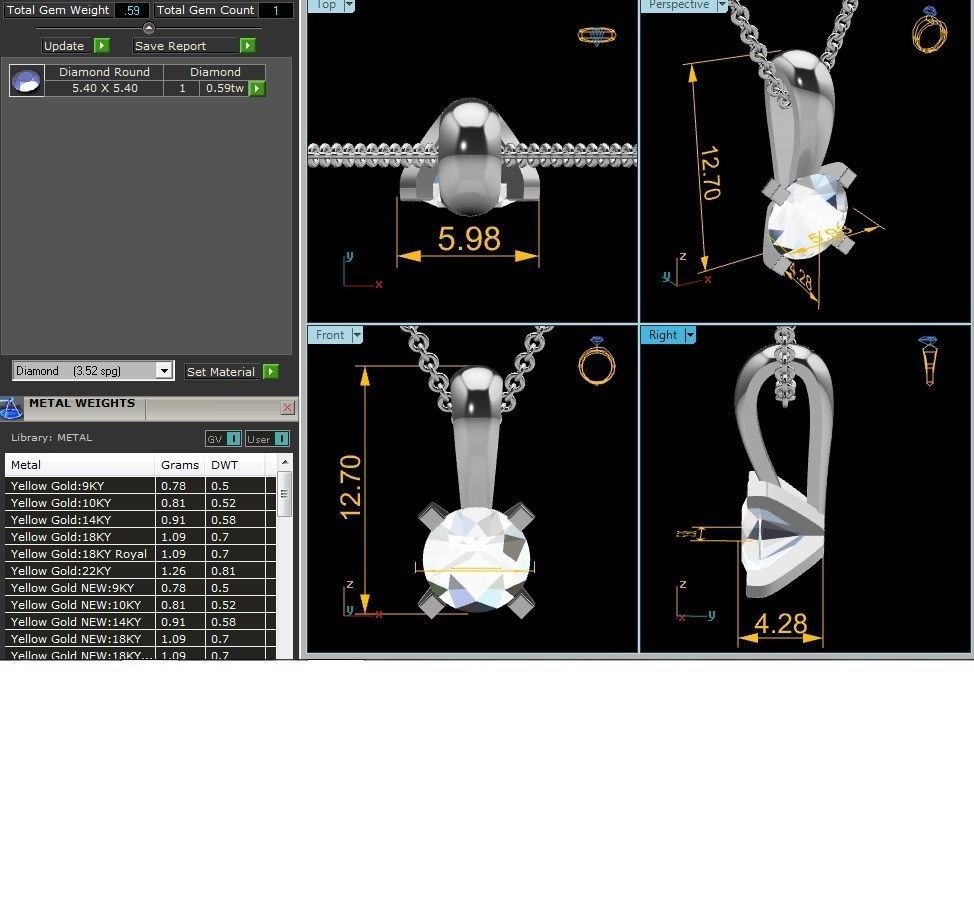Collapse panel with the round up-arrow handle
Viewport: 974px width, 918px height.
point(148,28)
